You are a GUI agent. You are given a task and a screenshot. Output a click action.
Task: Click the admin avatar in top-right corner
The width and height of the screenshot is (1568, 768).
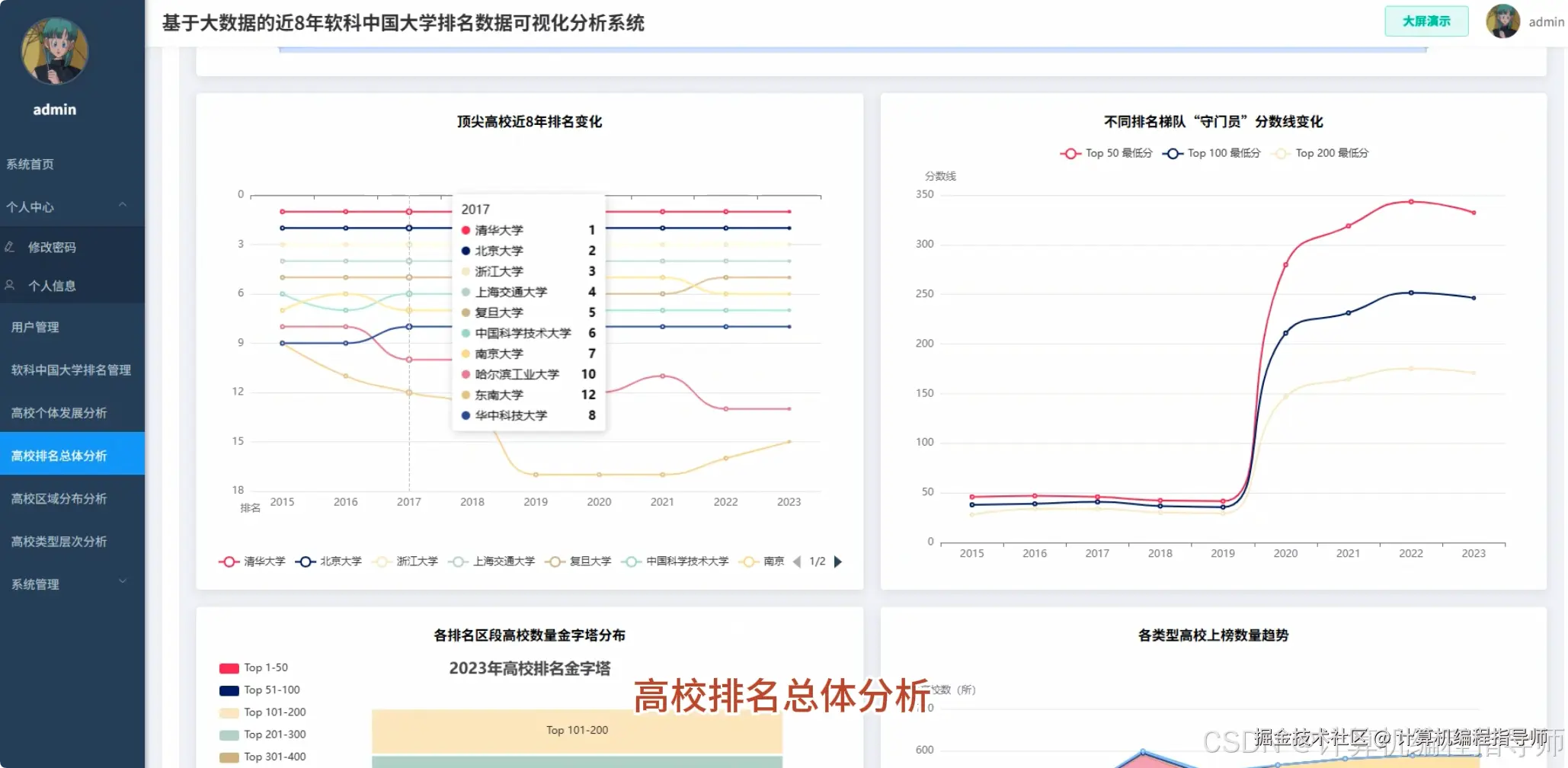tap(1502, 21)
